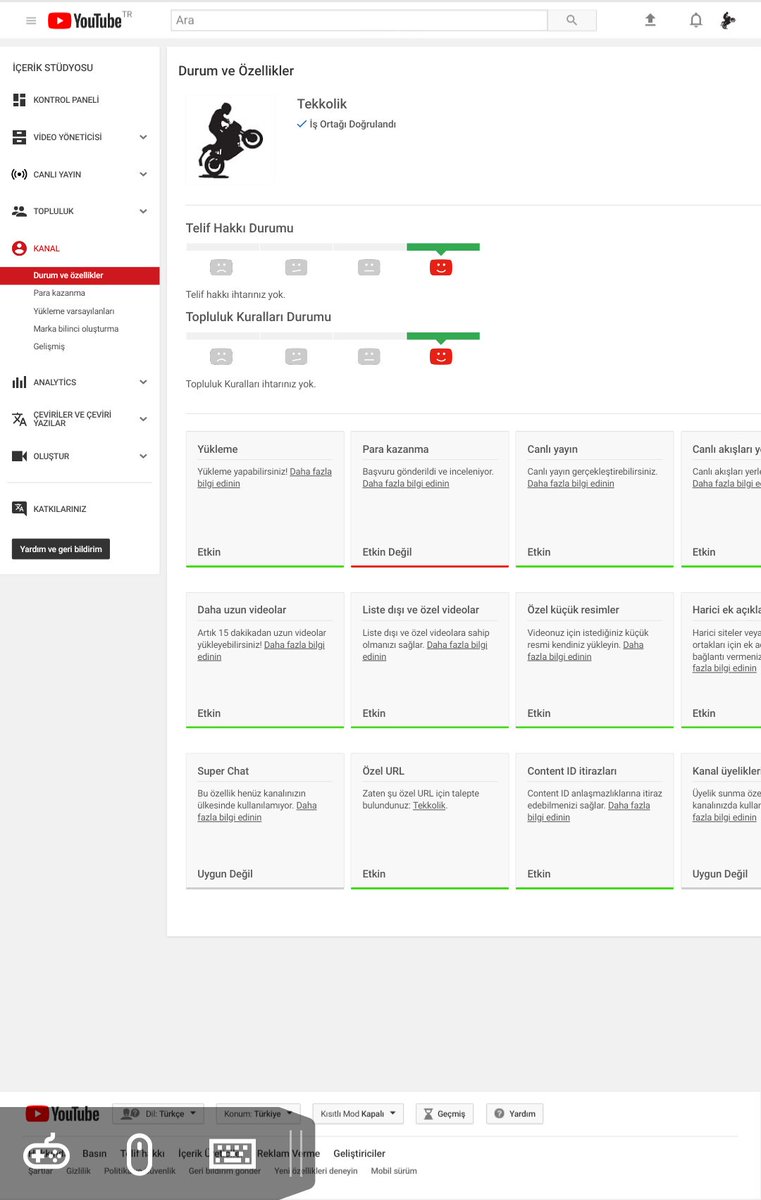The width and height of the screenshot is (761, 1200).
Task: Open learn-more link in Super Chat card
Action: point(257,811)
